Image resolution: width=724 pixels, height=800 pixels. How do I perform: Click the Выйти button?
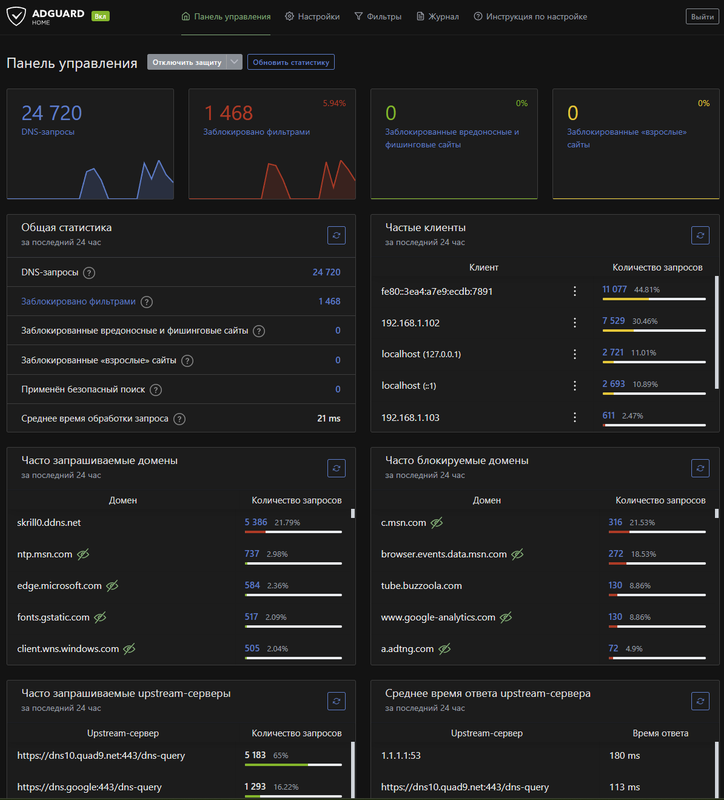point(702,17)
